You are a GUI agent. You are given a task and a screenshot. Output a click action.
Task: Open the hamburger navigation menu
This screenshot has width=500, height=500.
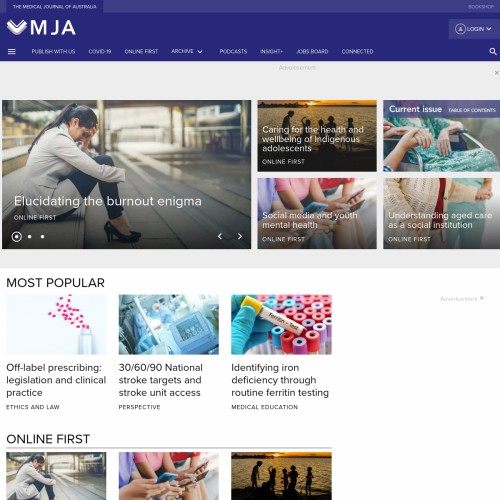(12, 52)
